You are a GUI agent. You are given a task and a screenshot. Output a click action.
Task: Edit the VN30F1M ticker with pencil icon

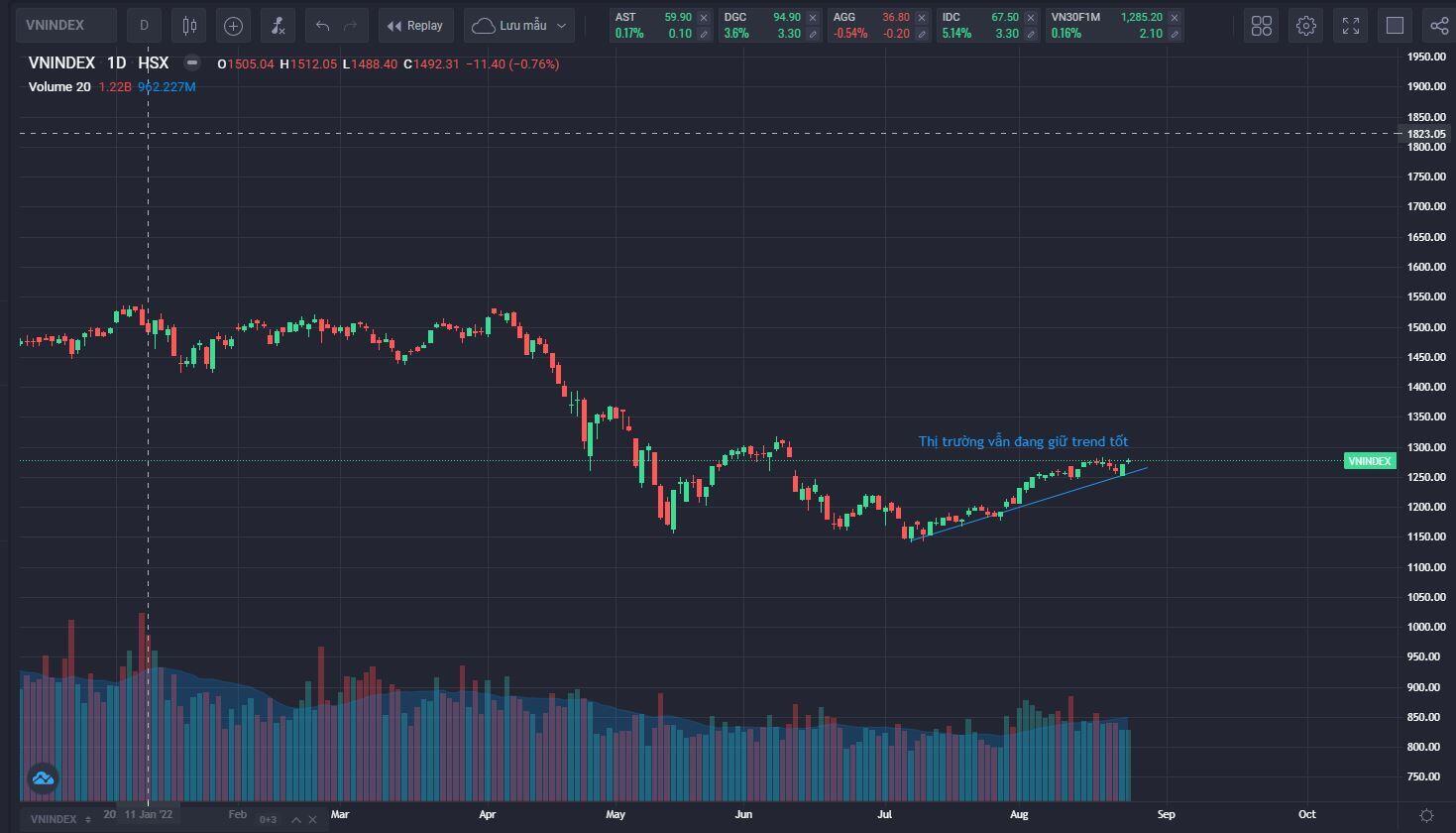tap(1175, 34)
